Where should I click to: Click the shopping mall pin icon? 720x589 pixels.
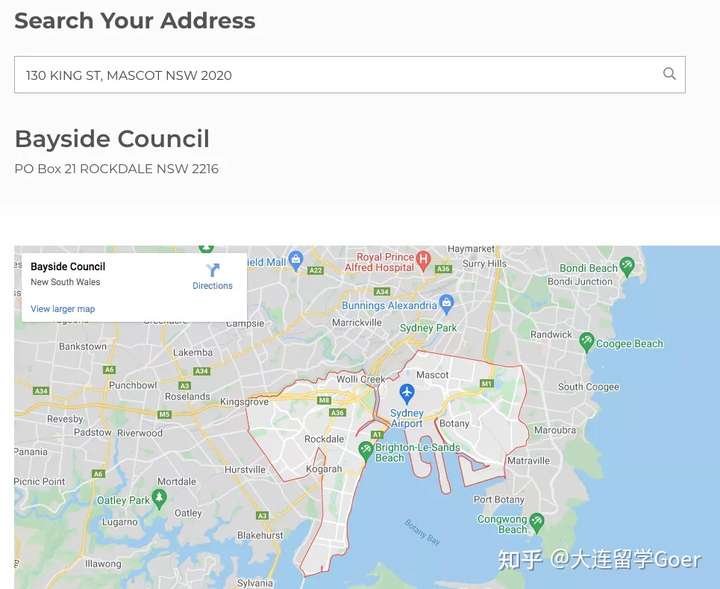(296, 260)
